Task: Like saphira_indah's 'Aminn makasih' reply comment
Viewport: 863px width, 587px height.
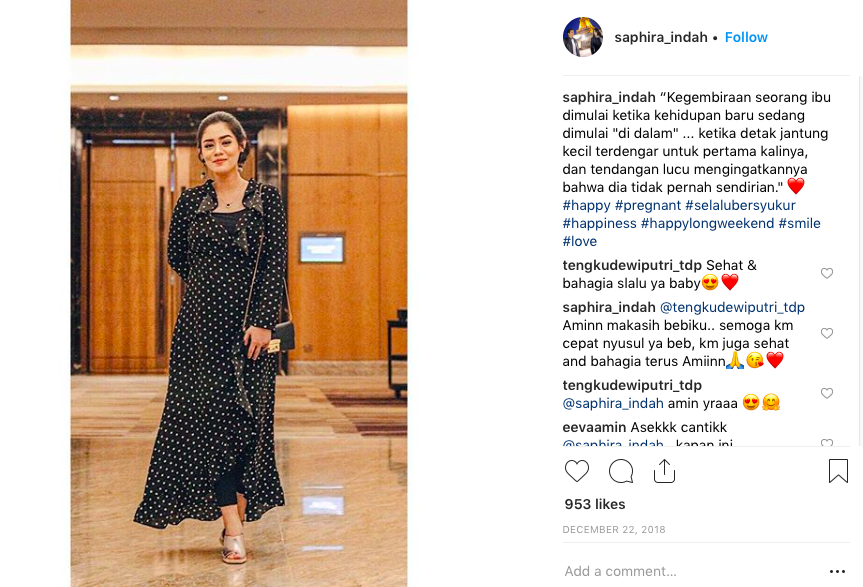Action: (827, 333)
